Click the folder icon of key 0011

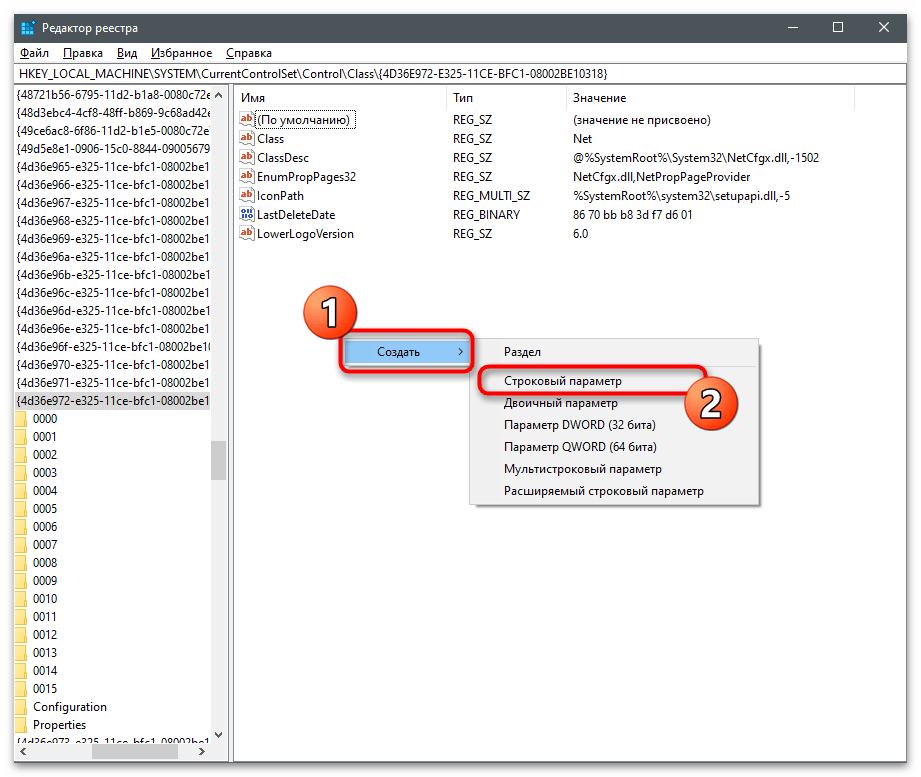pos(21,617)
